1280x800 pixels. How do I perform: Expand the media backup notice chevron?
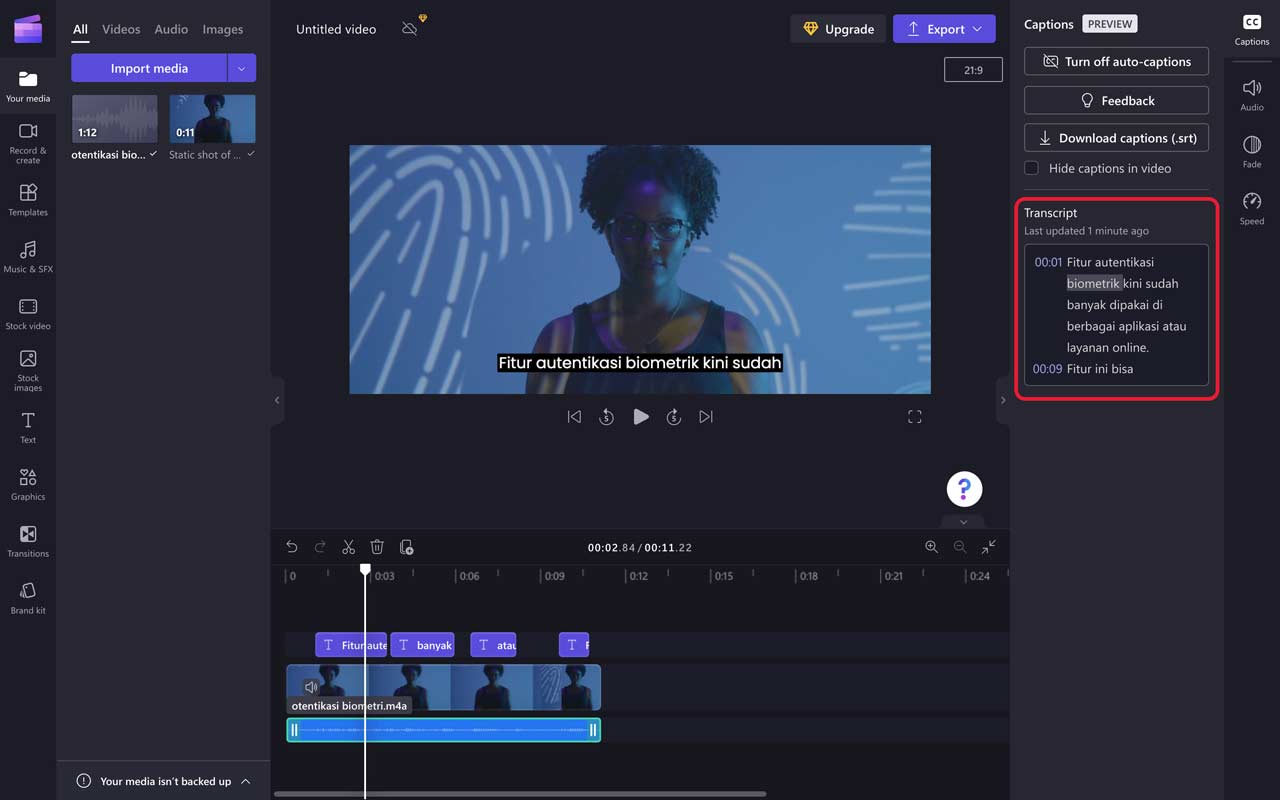point(246,781)
